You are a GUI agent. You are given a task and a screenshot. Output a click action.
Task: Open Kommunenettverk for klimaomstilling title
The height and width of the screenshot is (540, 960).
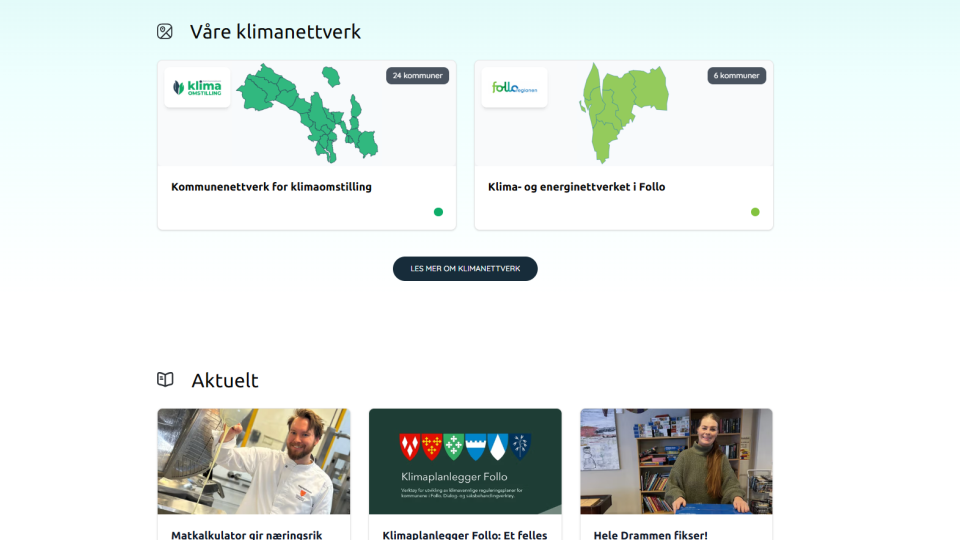click(x=271, y=187)
